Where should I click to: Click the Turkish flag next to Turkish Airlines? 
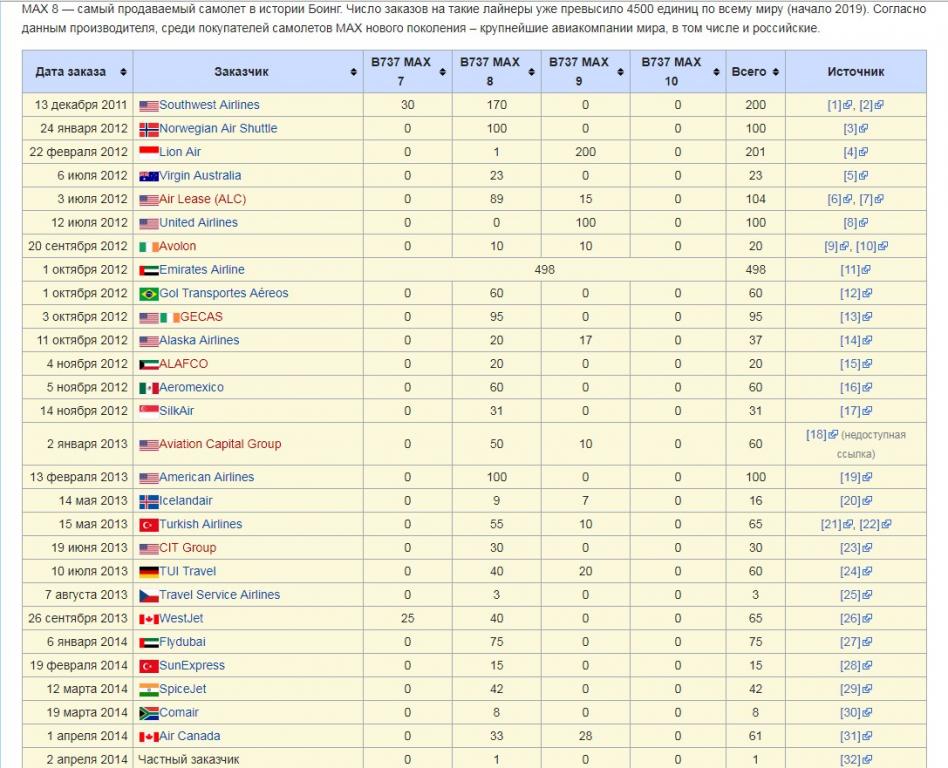point(148,525)
